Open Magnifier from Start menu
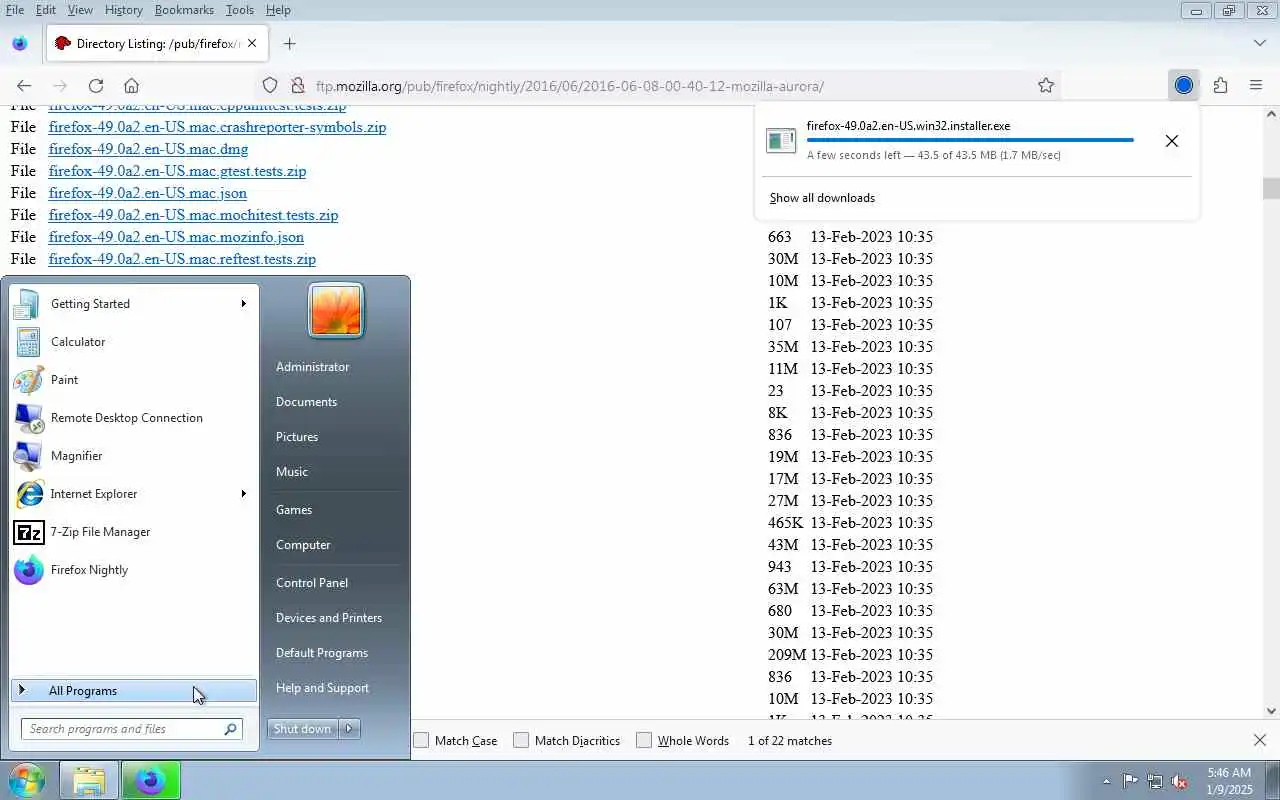The image size is (1280, 800). (x=133, y=456)
